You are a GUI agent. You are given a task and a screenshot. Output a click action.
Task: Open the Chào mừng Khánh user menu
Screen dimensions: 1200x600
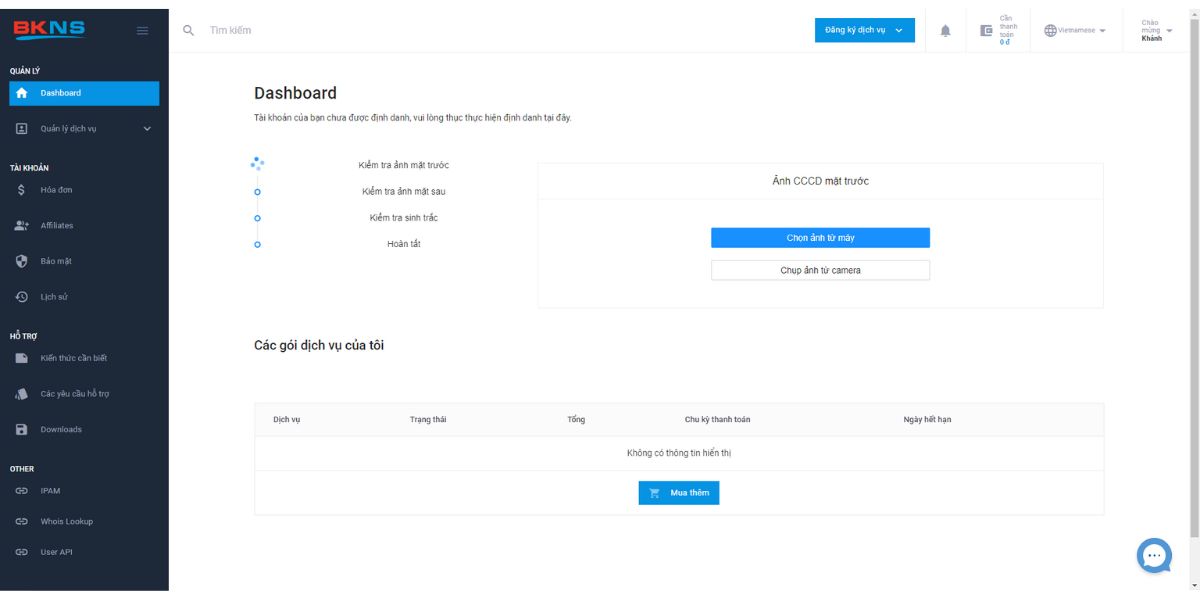point(1156,30)
